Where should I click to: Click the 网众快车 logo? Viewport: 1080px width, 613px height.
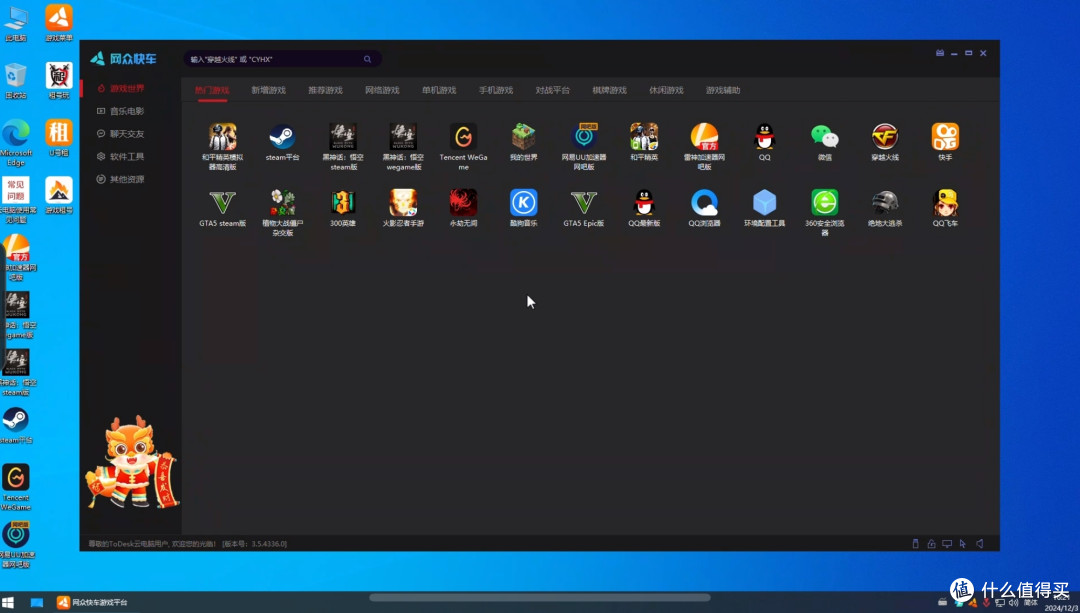[x=123, y=59]
